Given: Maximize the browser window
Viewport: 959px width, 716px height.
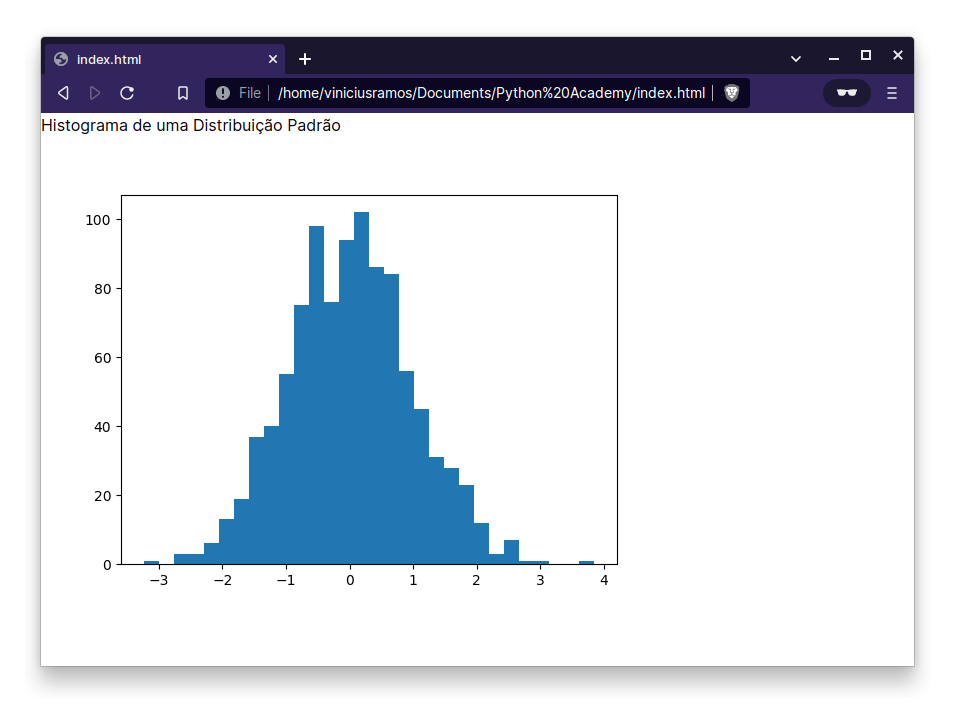Looking at the screenshot, I should (866, 56).
